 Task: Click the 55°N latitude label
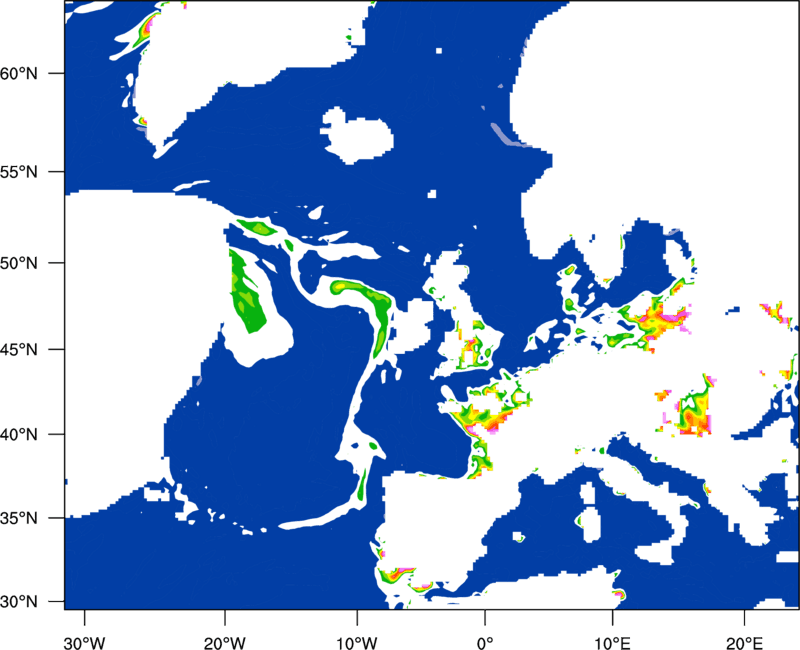(19, 172)
